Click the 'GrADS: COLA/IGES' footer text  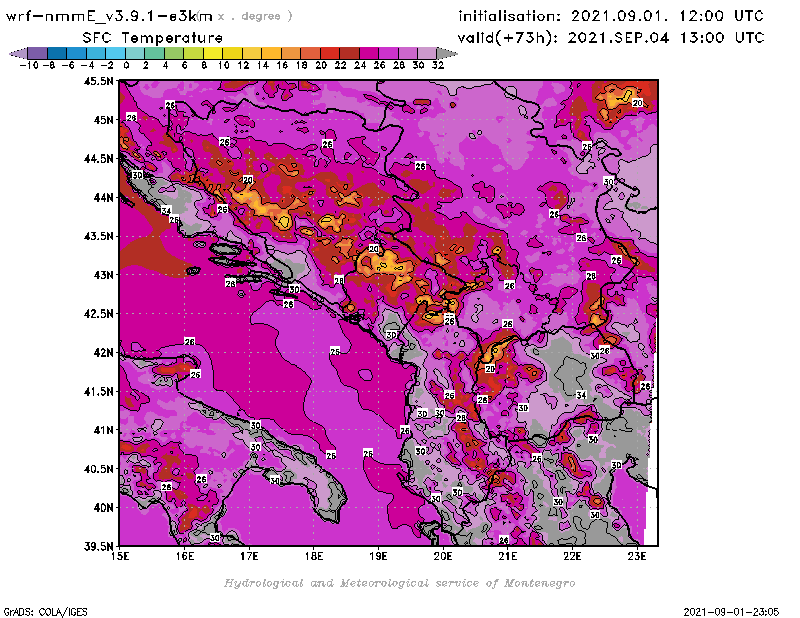(x=46, y=612)
